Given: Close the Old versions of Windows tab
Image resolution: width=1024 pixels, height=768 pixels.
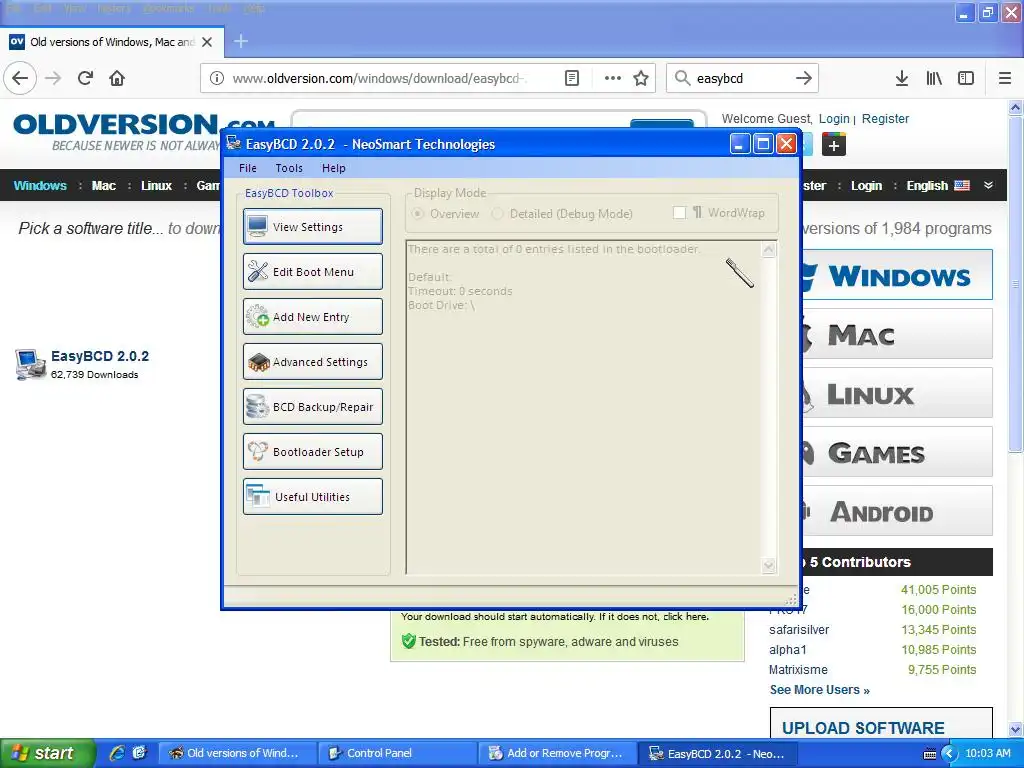Looking at the screenshot, I should (x=207, y=42).
